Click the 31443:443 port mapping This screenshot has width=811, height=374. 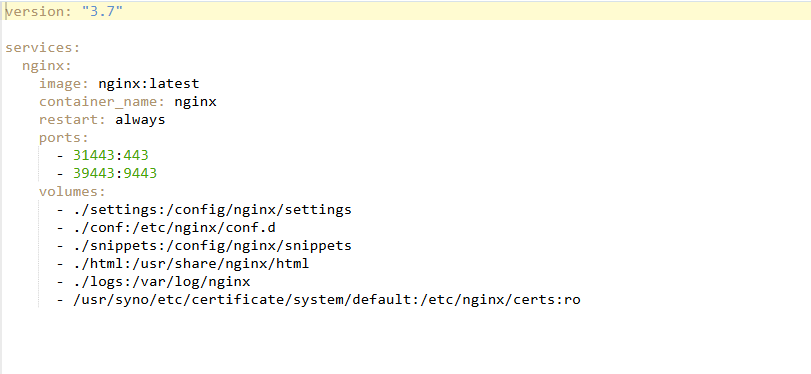pyautogui.click(x=111, y=155)
